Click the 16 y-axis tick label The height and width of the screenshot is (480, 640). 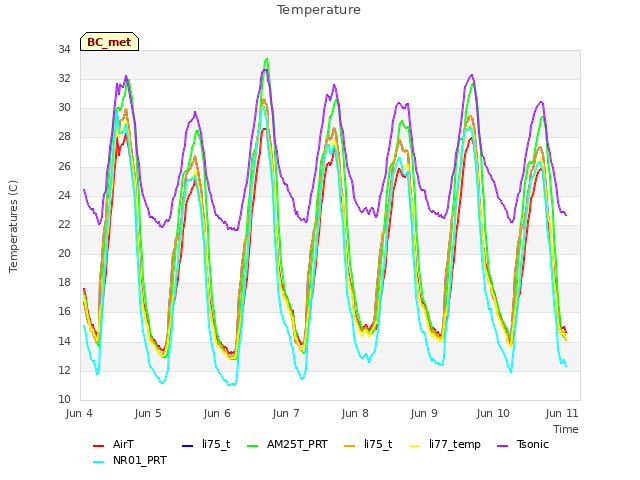tap(64, 312)
